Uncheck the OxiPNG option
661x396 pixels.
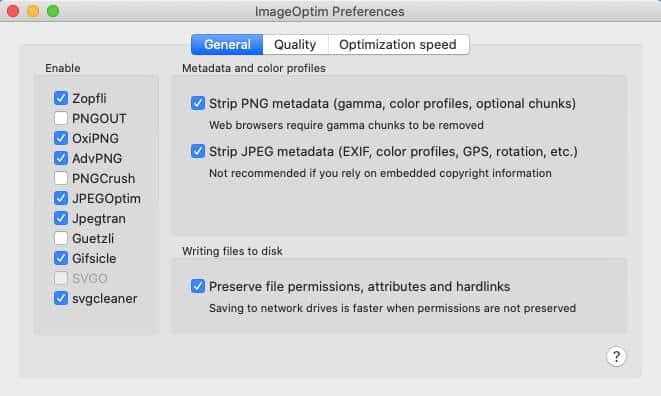pyautogui.click(x=61, y=138)
